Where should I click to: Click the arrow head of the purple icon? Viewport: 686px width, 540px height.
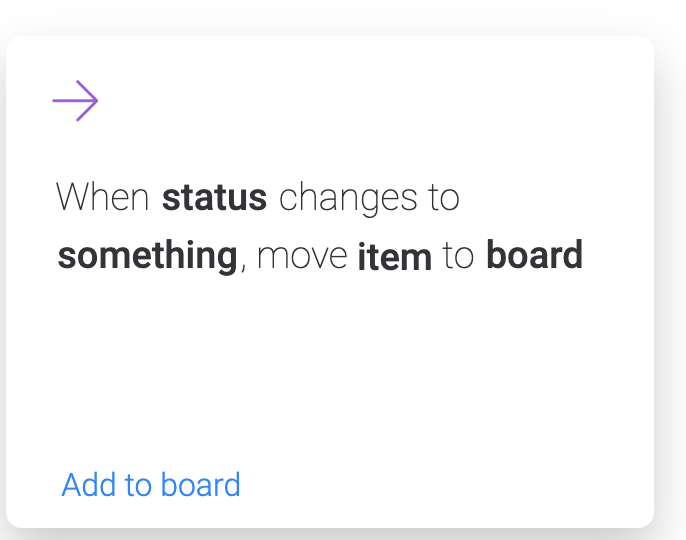pyautogui.click(x=92, y=101)
